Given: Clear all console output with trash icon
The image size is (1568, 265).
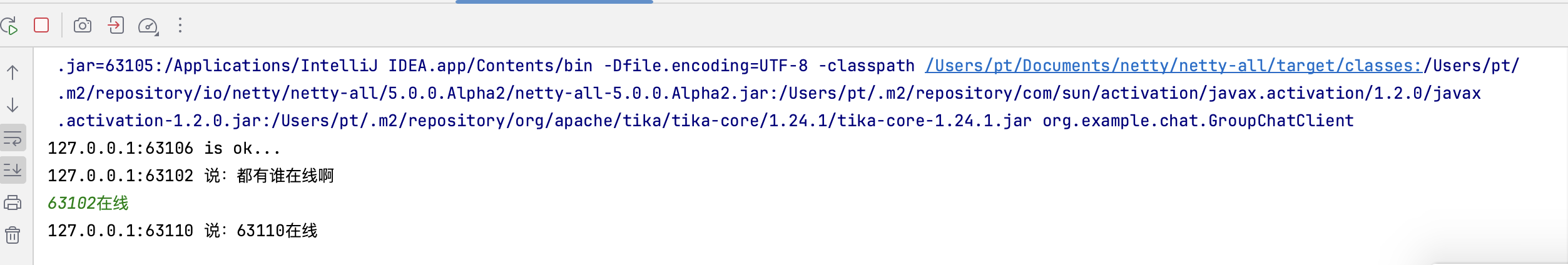Looking at the screenshot, I should (13, 235).
